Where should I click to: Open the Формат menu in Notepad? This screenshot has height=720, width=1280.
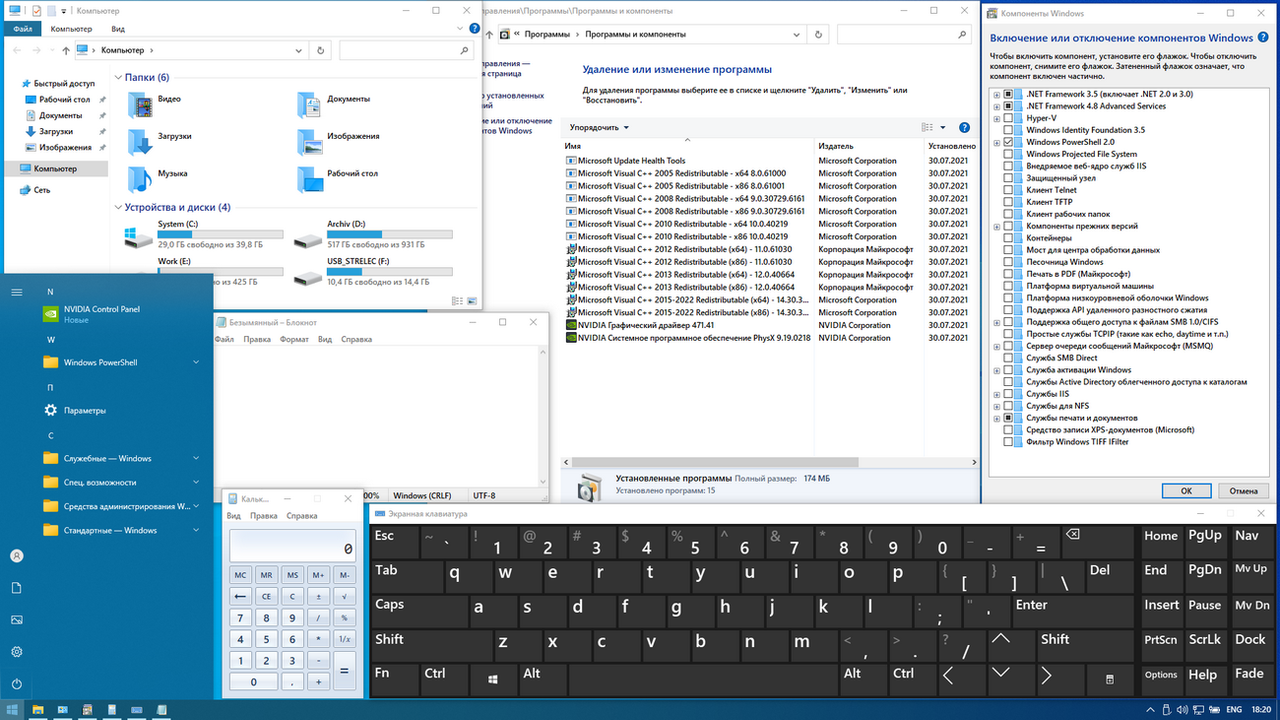[x=294, y=339]
